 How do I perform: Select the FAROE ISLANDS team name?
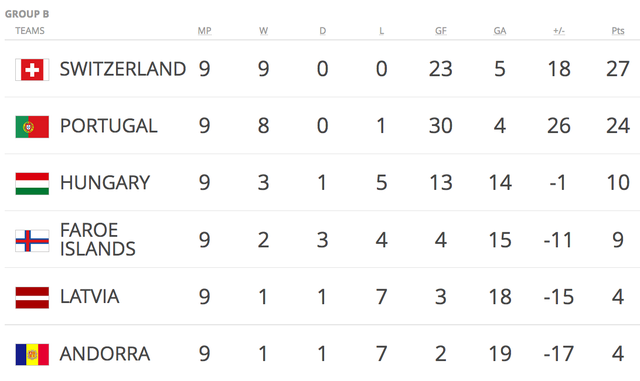pos(98,240)
